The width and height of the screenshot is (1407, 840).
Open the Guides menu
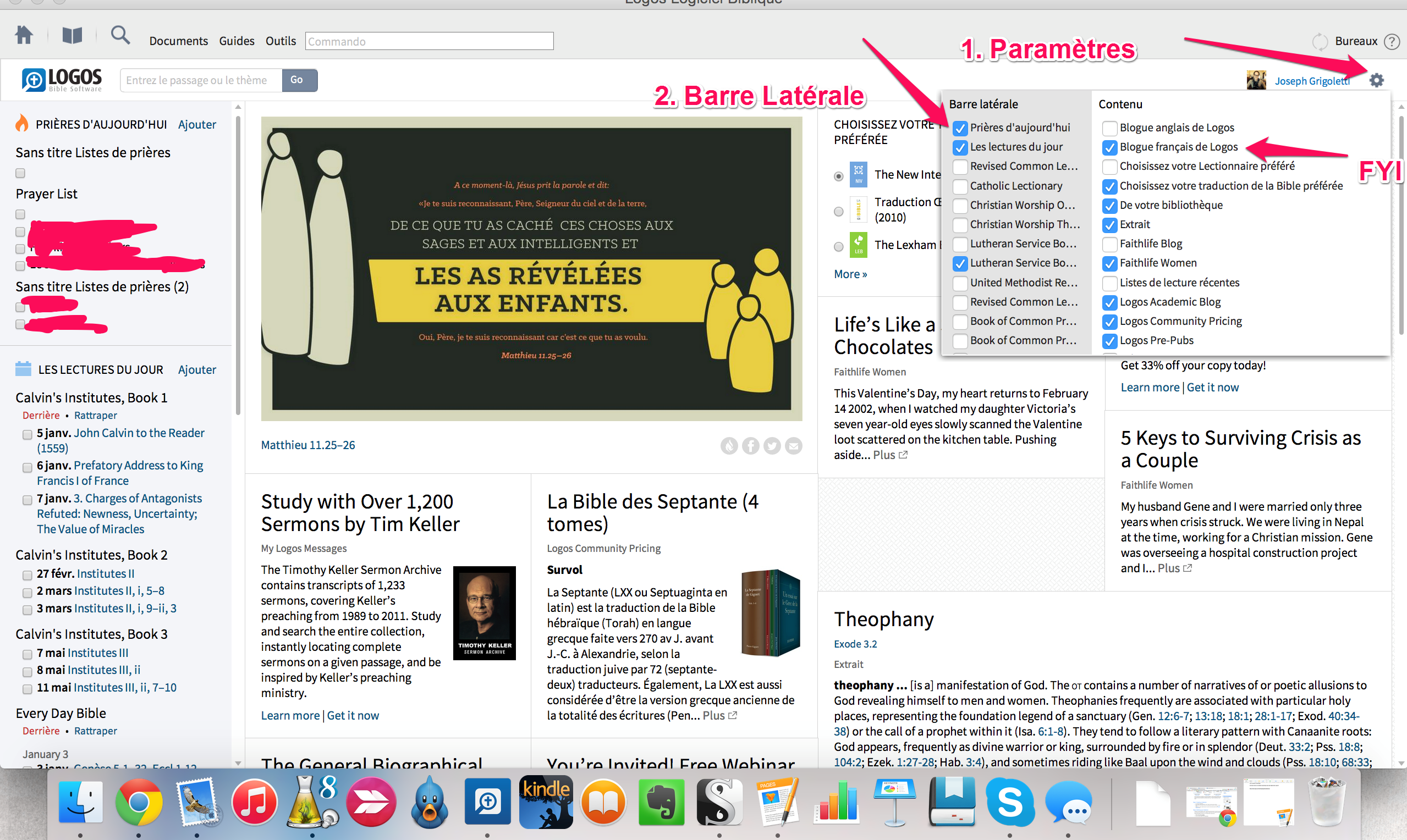237,41
